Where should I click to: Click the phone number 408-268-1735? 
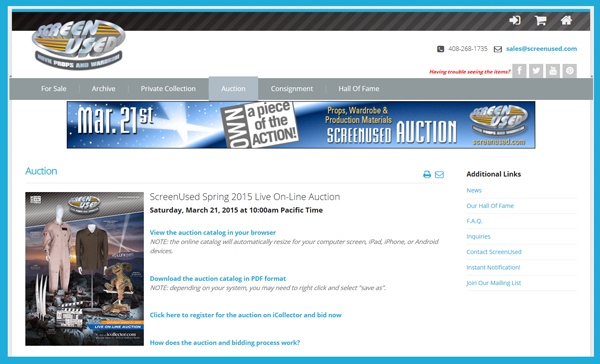pos(468,49)
